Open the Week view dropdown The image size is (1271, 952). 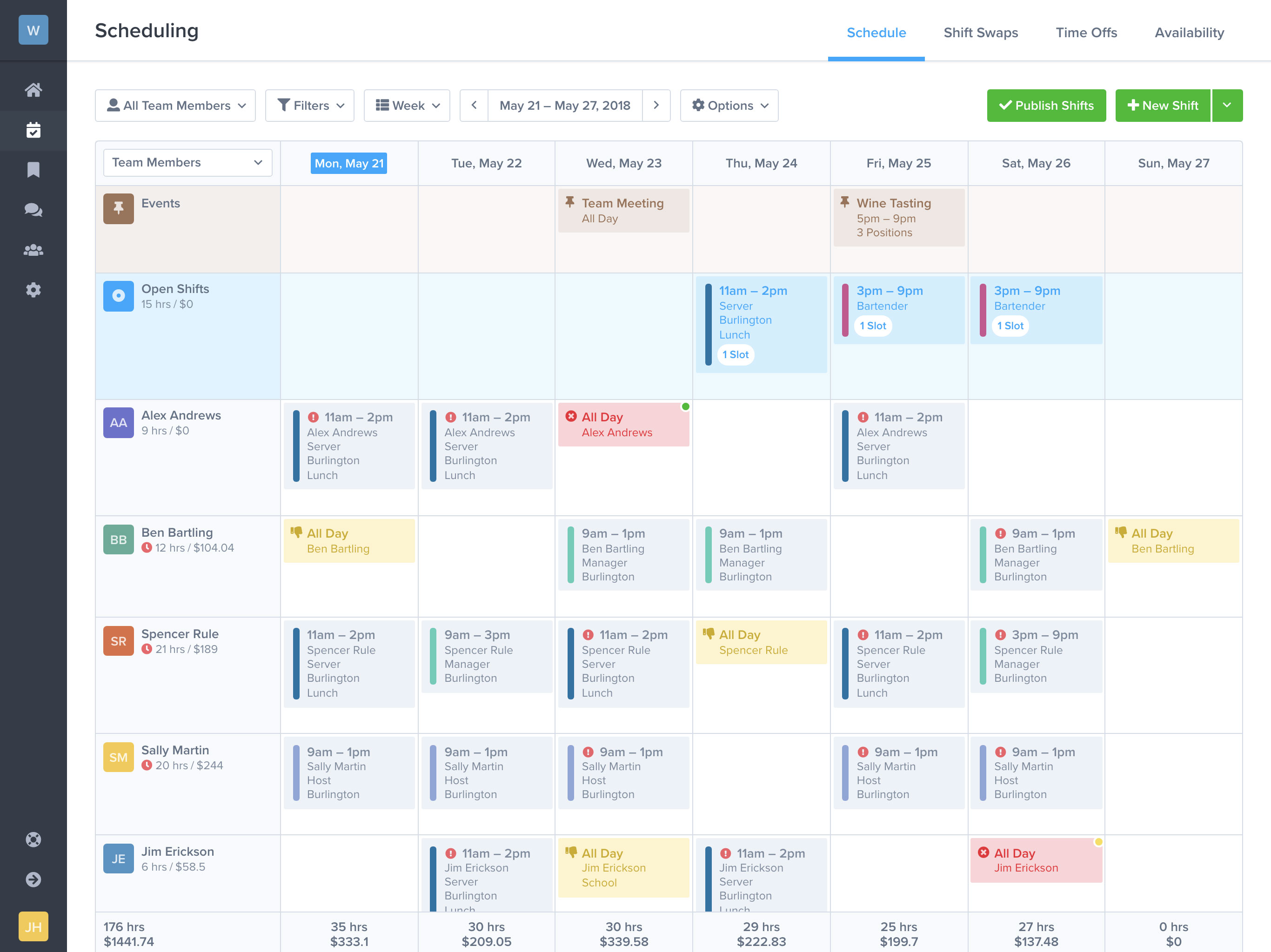pyautogui.click(x=408, y=105)
